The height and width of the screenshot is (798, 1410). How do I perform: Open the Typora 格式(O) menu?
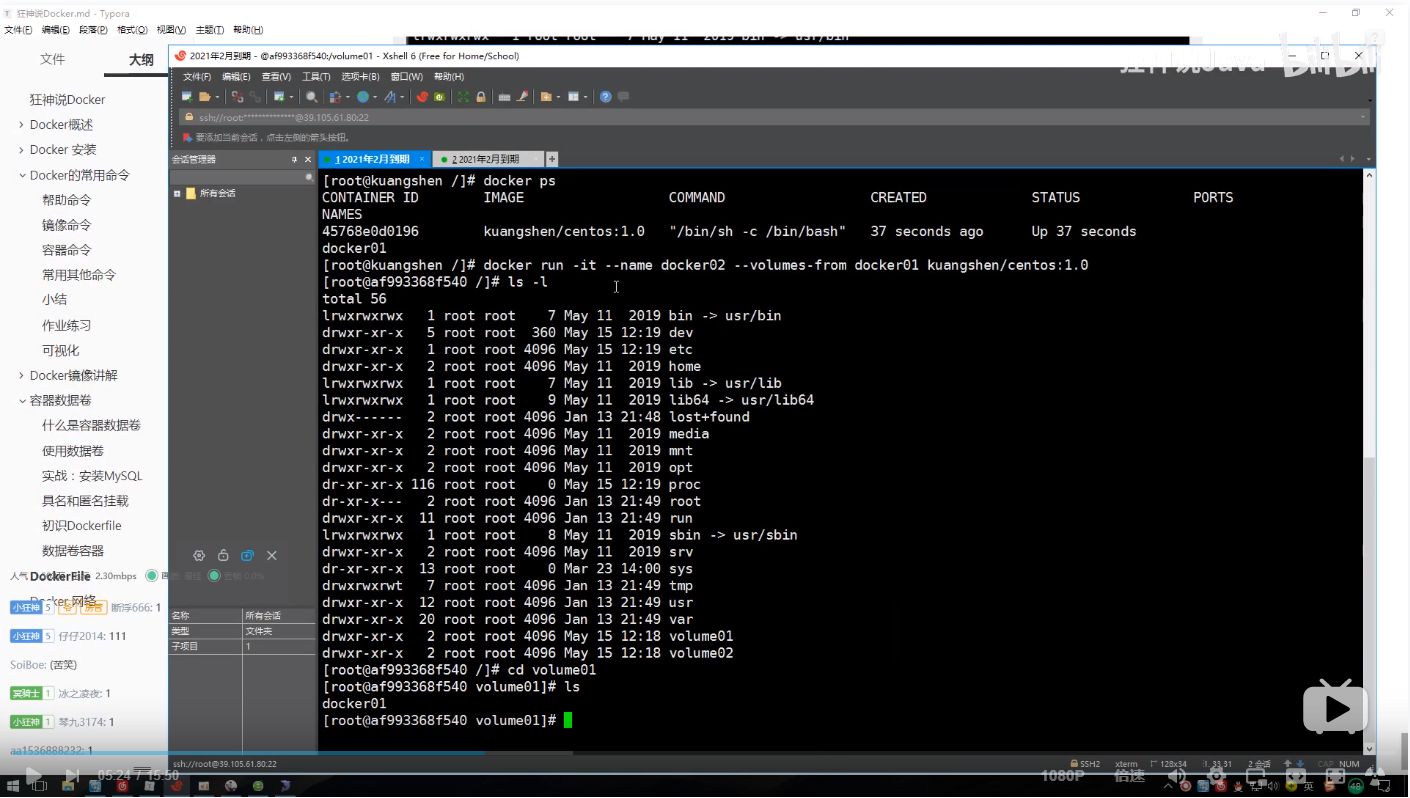coord(132,30)
